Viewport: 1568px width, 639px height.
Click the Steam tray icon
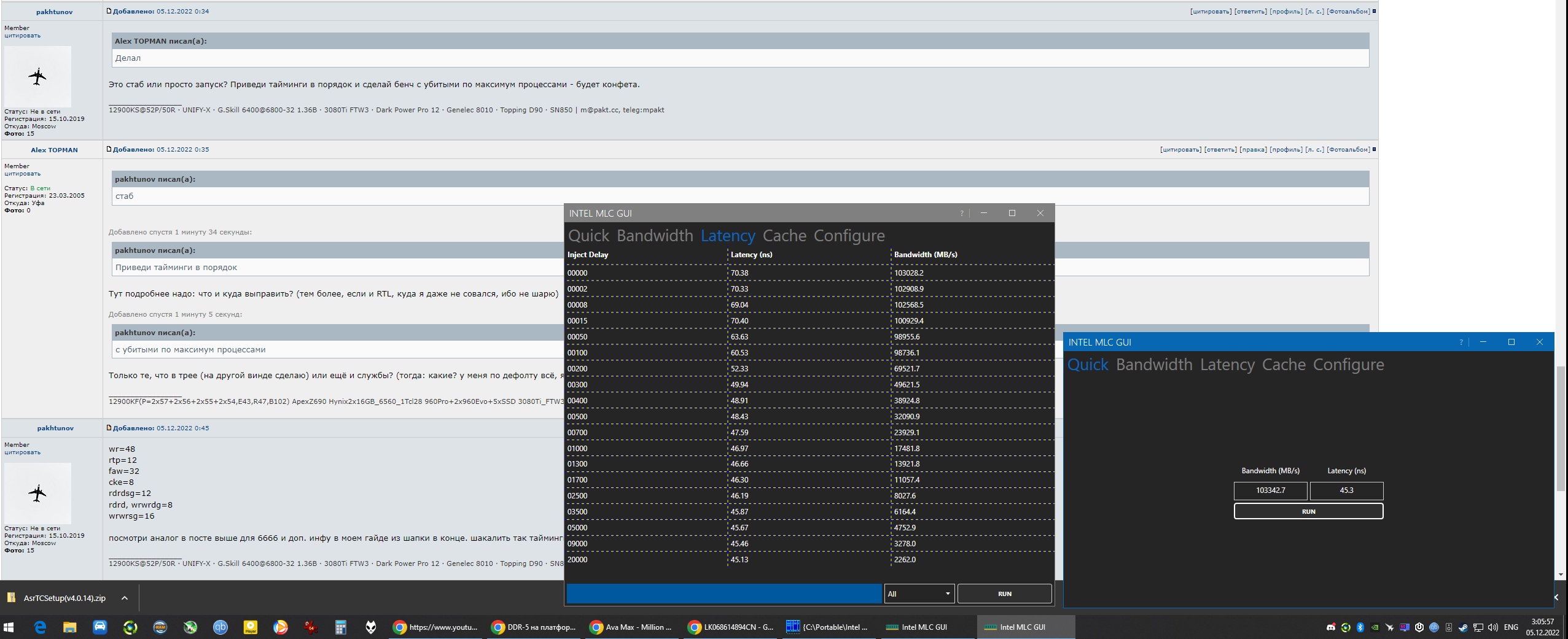coord(1463,627)
